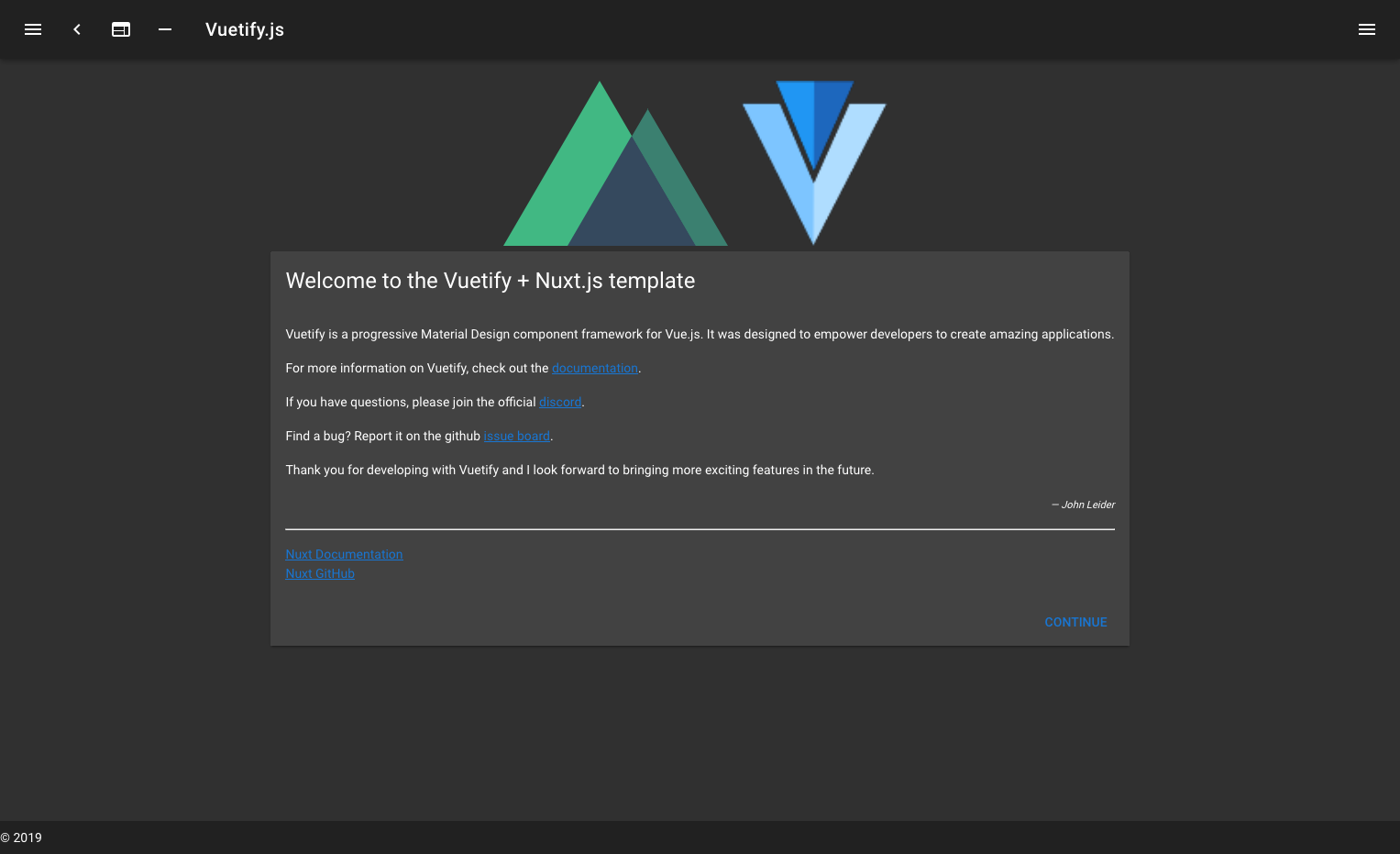1400x854 pixels.
Task: Open the github issue board link
Action: pos(517,436)
